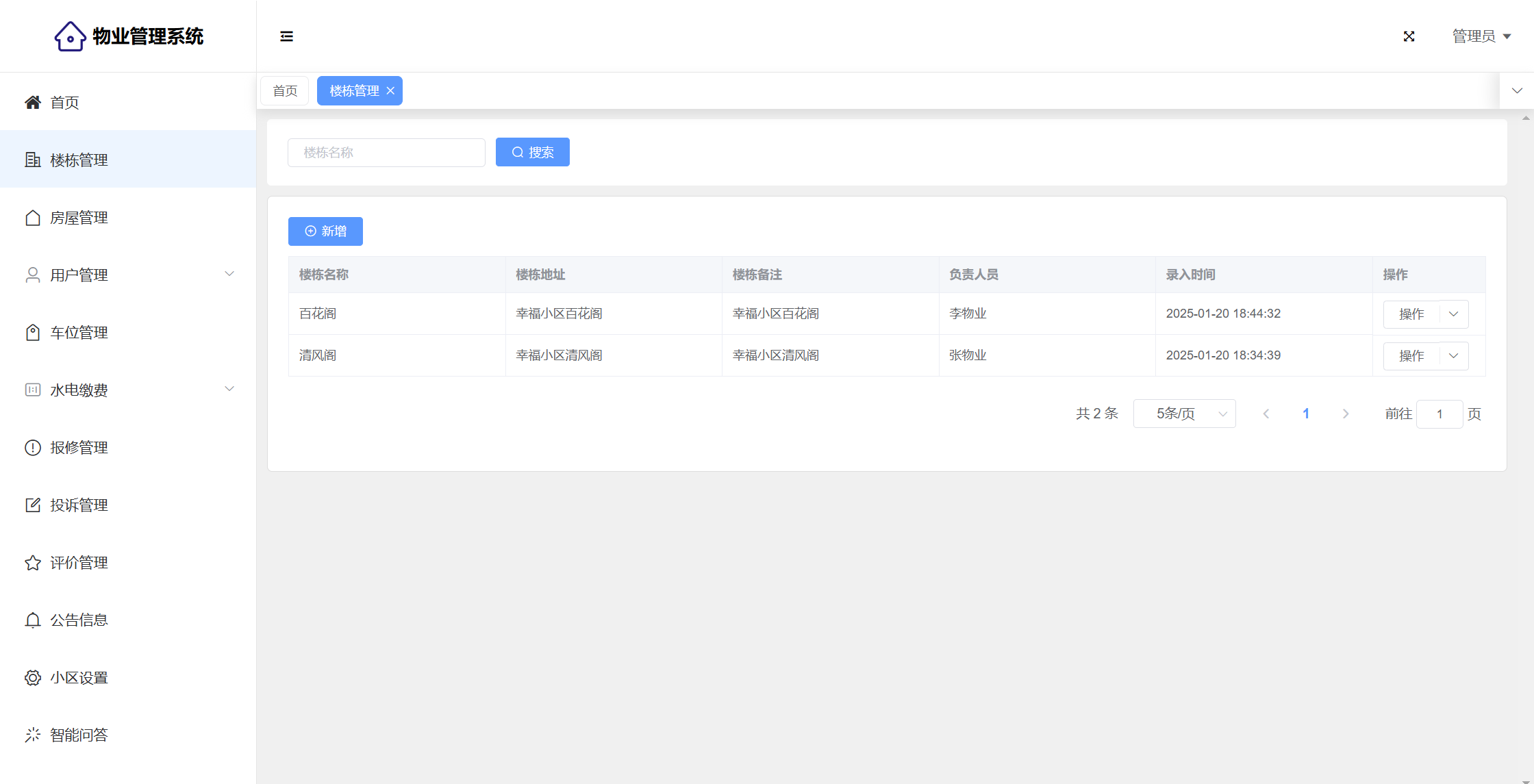Image resolution: width=1534 pixels, height=784 pixels.
Task: Open 报修管理 via its exclamation icon
Action: click(x=33, y=448)
